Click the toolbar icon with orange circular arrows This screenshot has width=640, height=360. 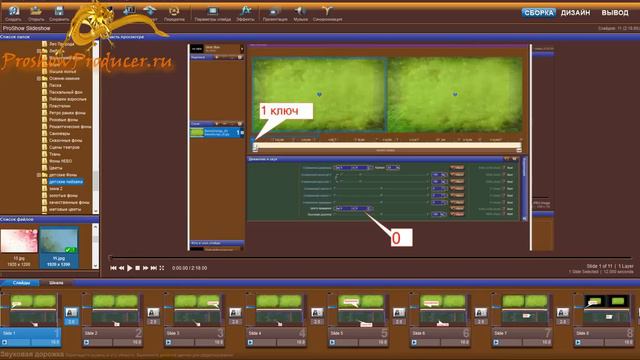(174, 12)
